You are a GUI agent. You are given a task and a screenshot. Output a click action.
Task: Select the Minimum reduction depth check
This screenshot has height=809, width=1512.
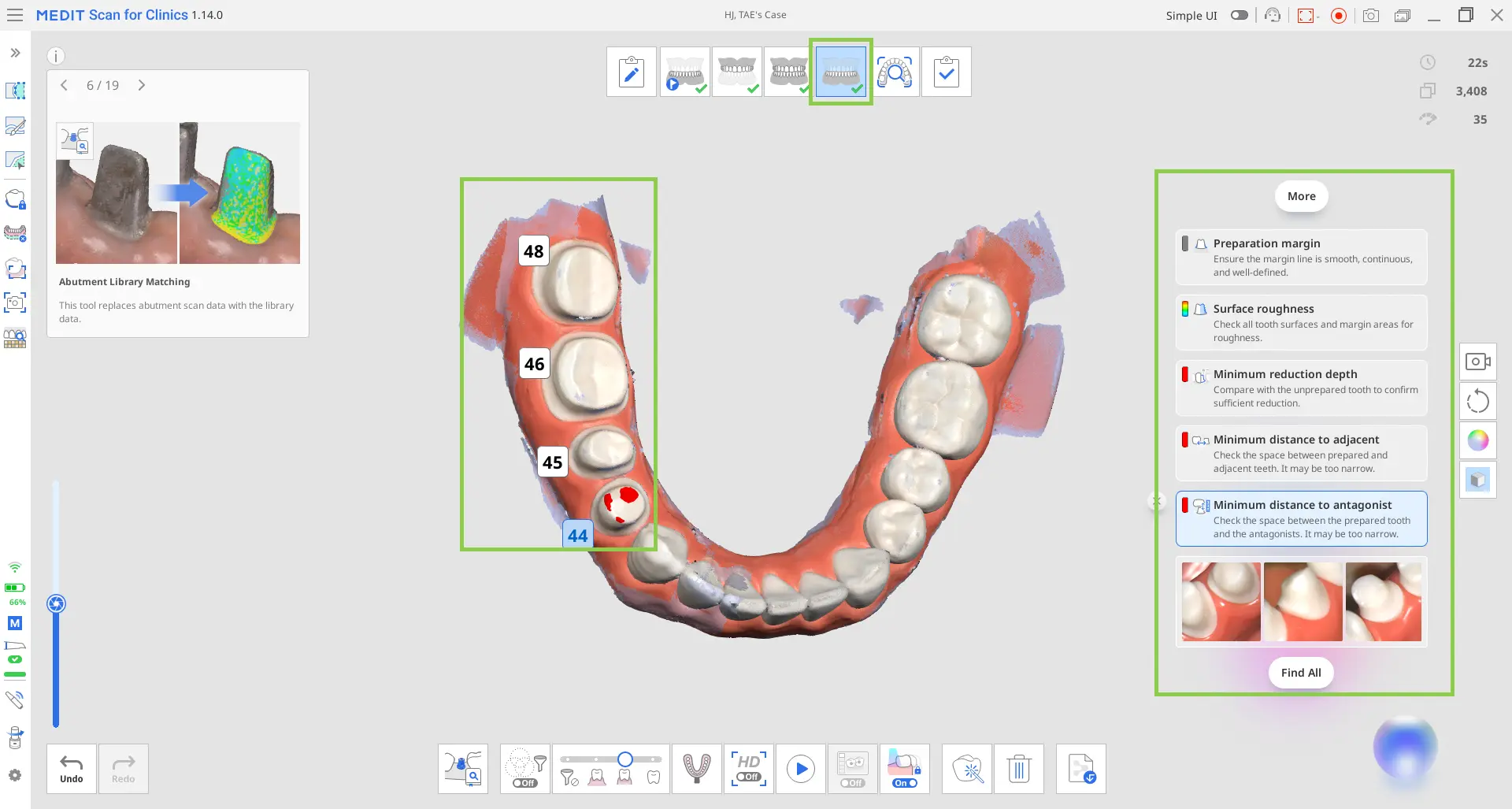point(1302,388)
